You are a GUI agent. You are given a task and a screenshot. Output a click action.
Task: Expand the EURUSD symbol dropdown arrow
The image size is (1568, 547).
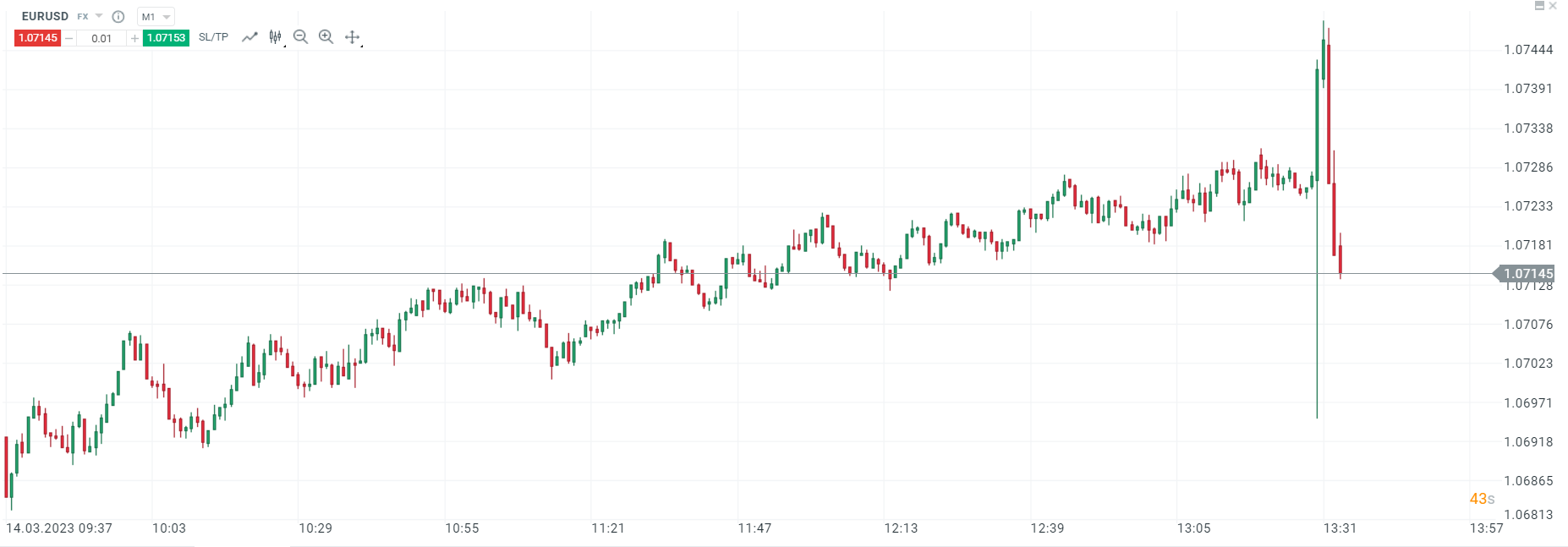[99, 16]
